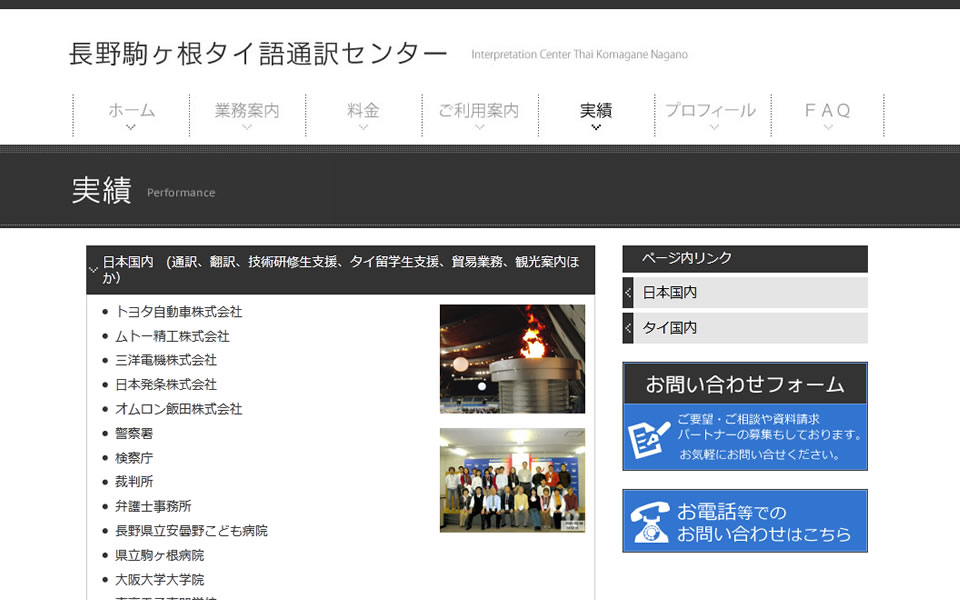Click the list item 三洋電機株式会社

pos(166,360)
